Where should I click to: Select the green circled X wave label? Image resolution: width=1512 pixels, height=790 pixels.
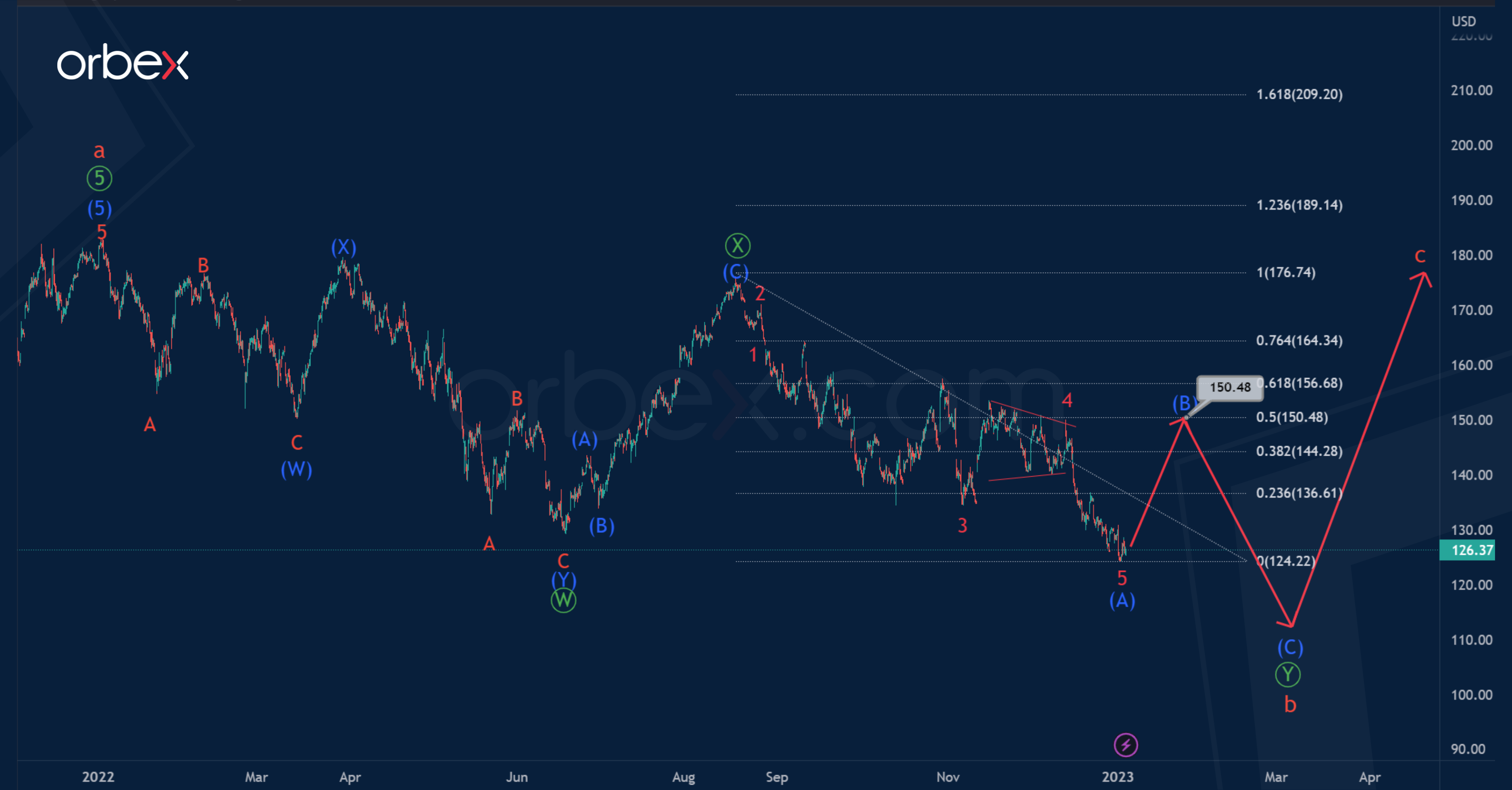737,245
